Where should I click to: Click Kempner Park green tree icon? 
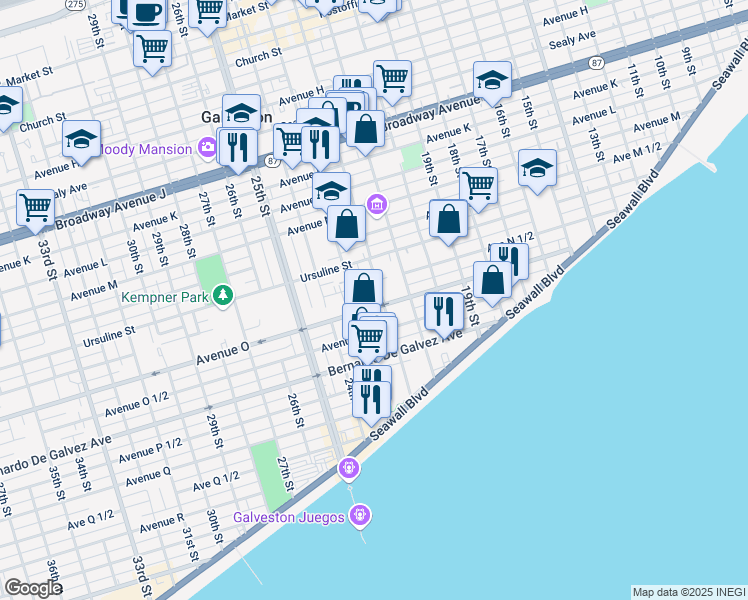[223, 295]
